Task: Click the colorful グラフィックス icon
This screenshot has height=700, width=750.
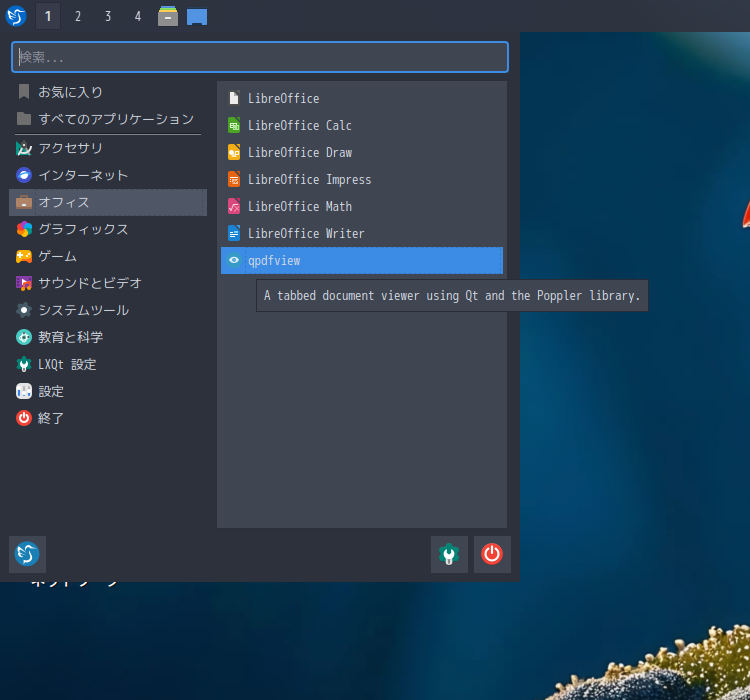Action: pos(24,229)
